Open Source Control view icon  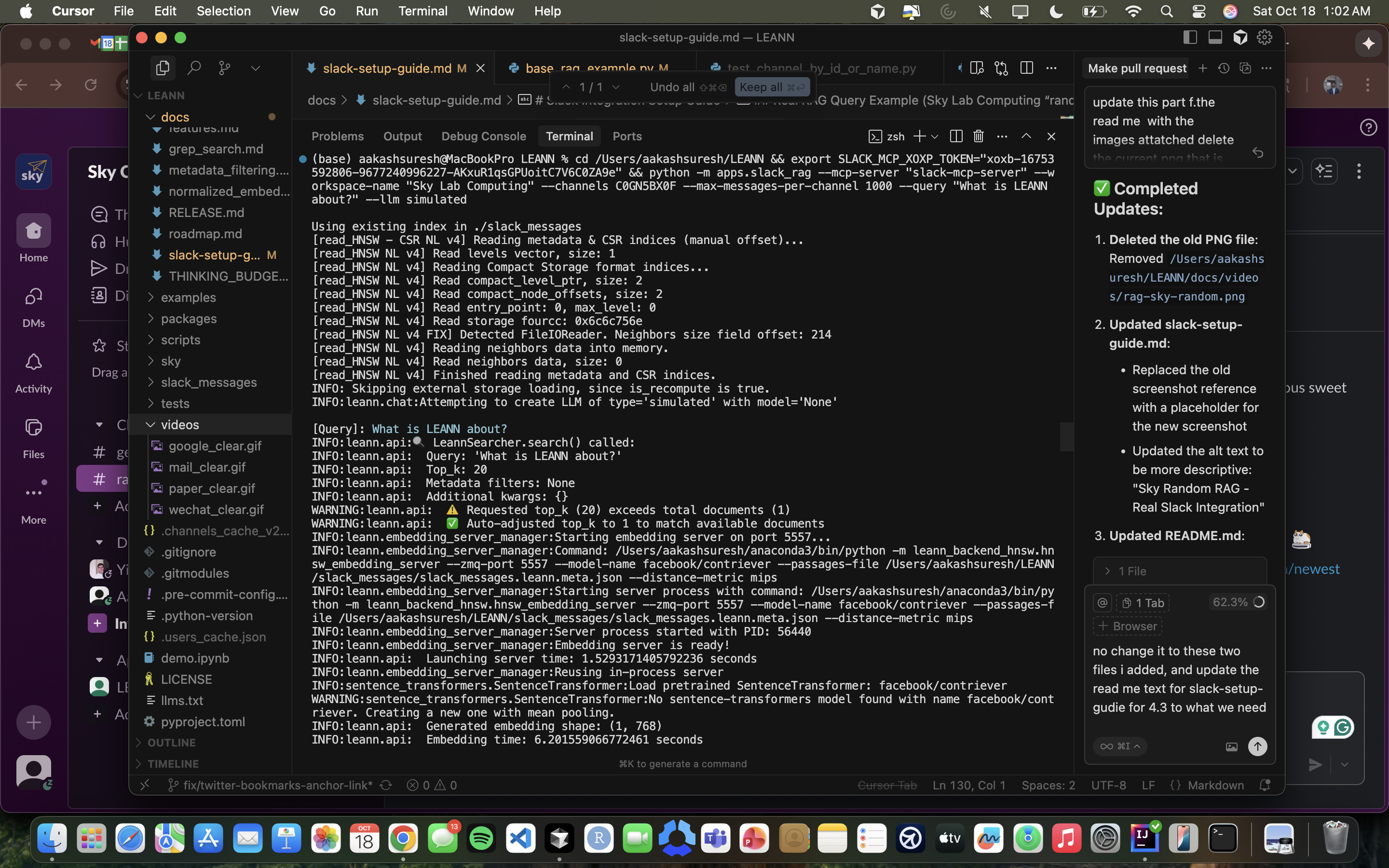(x=224, y=68)
